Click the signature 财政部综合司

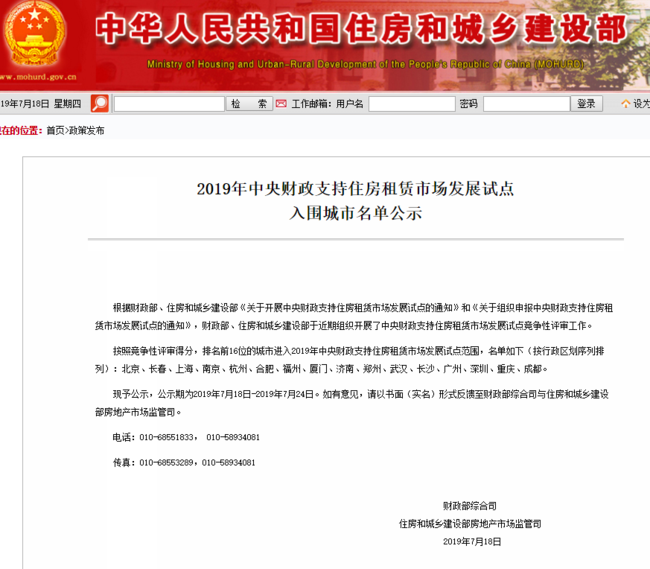coord(470,506)
